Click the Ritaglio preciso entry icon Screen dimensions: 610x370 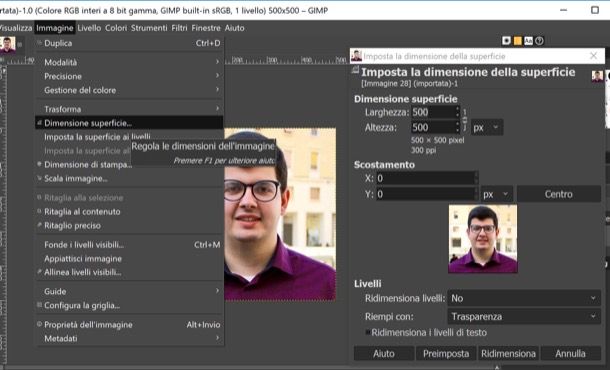[x=39, y=225]
